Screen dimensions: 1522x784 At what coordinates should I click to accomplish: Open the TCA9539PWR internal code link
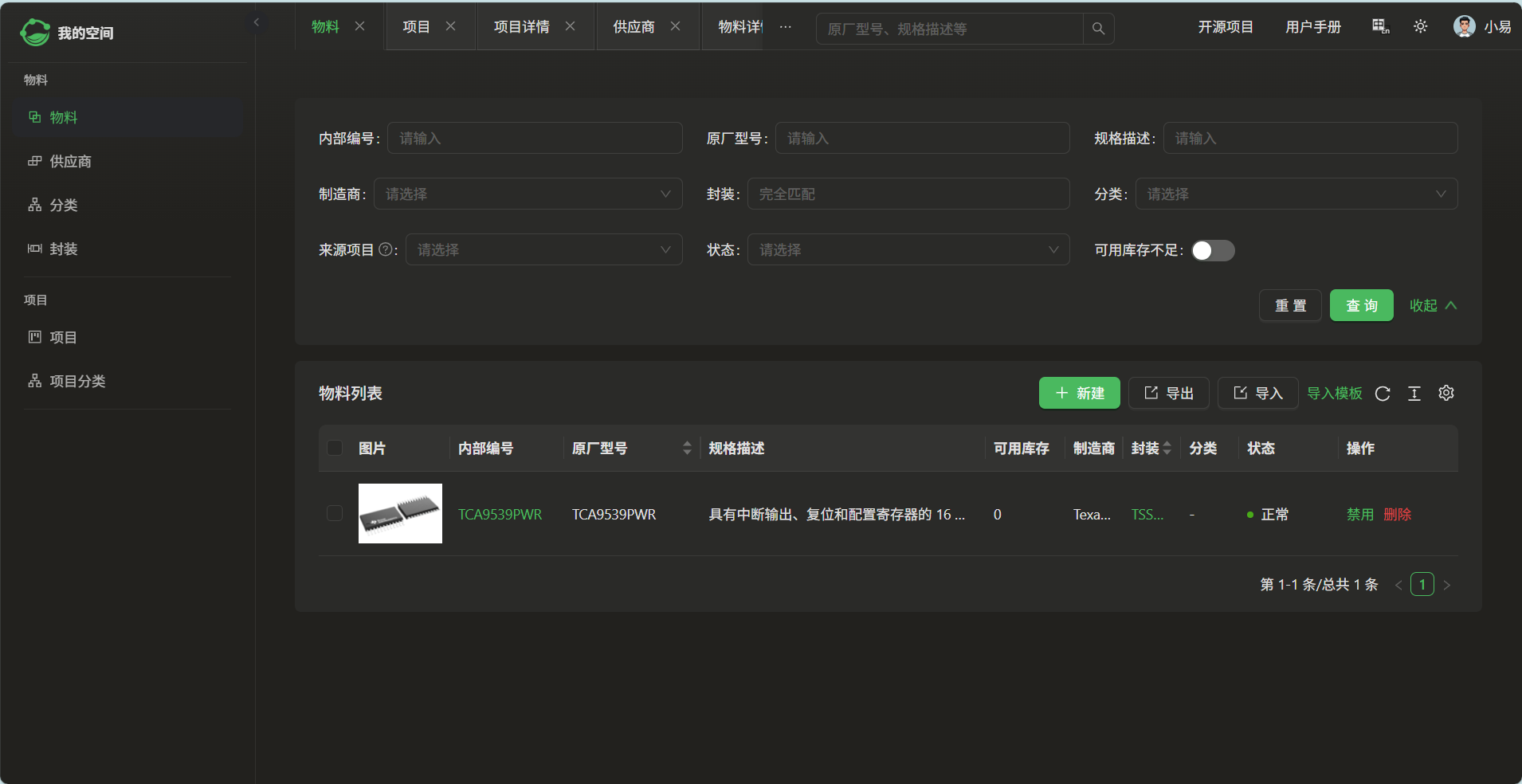coord(500,515)
